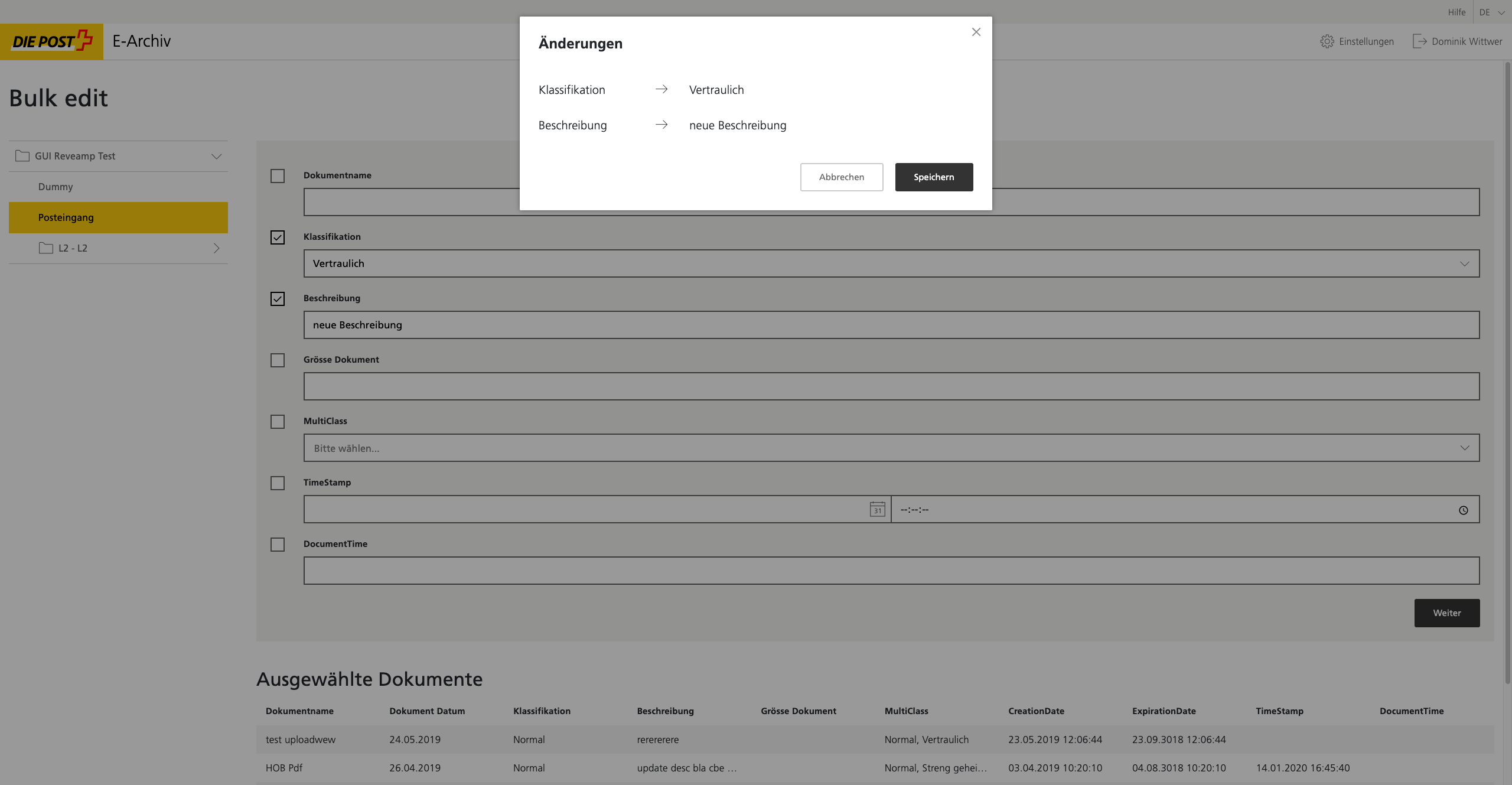
Task: Toggle the Grösse Dokument checkbox
Action: click(278, 360)
